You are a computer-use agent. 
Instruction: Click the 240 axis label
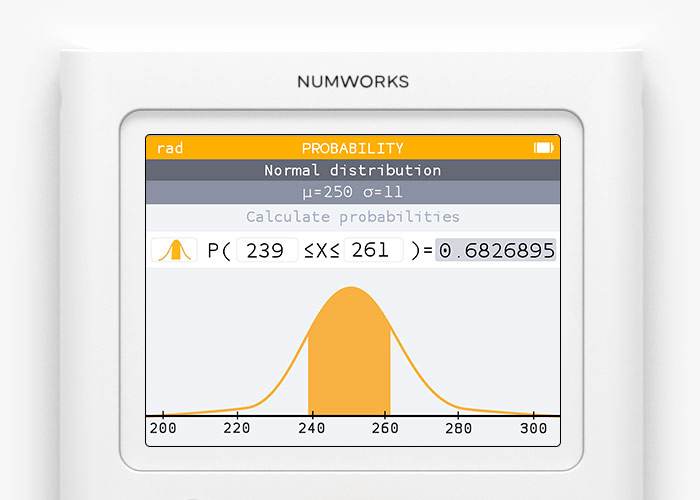(312, 428)
